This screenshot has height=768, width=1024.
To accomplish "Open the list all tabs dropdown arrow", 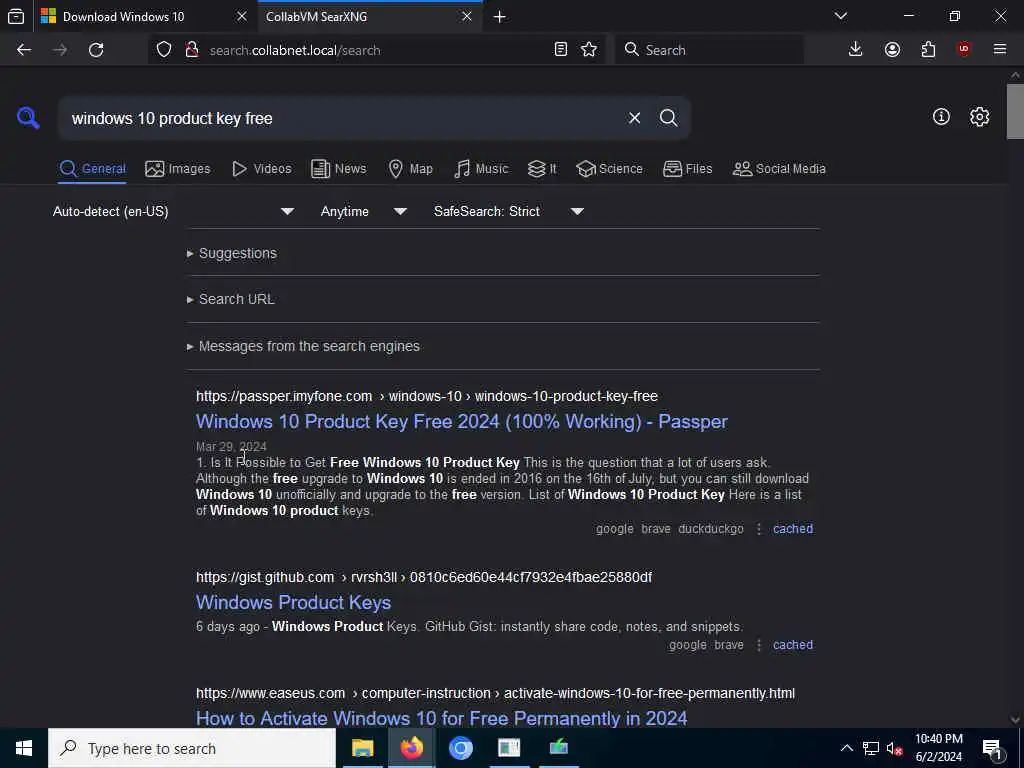I will 841,16.
